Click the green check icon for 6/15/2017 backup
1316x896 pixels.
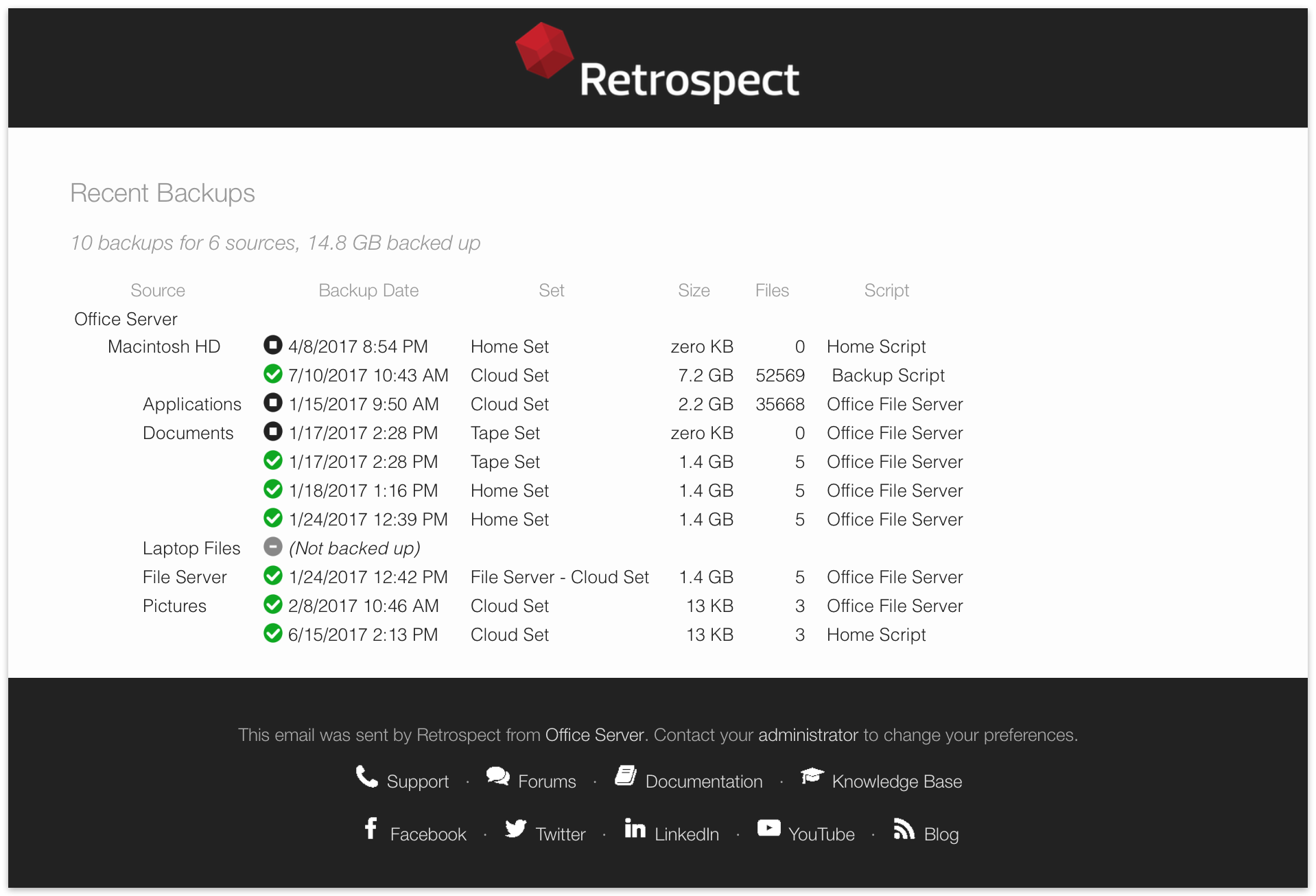pyautogui.click(x=273, y=633)
